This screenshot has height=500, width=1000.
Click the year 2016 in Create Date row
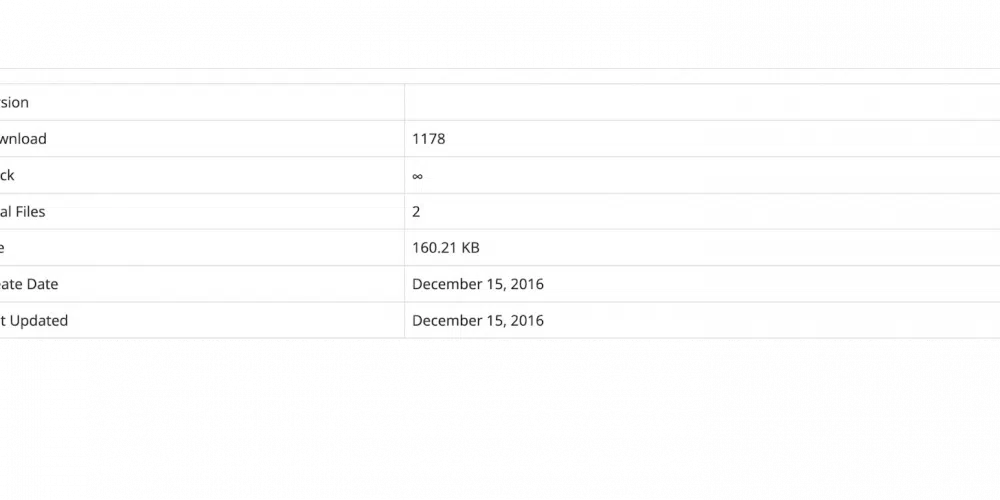coord(526,284)
